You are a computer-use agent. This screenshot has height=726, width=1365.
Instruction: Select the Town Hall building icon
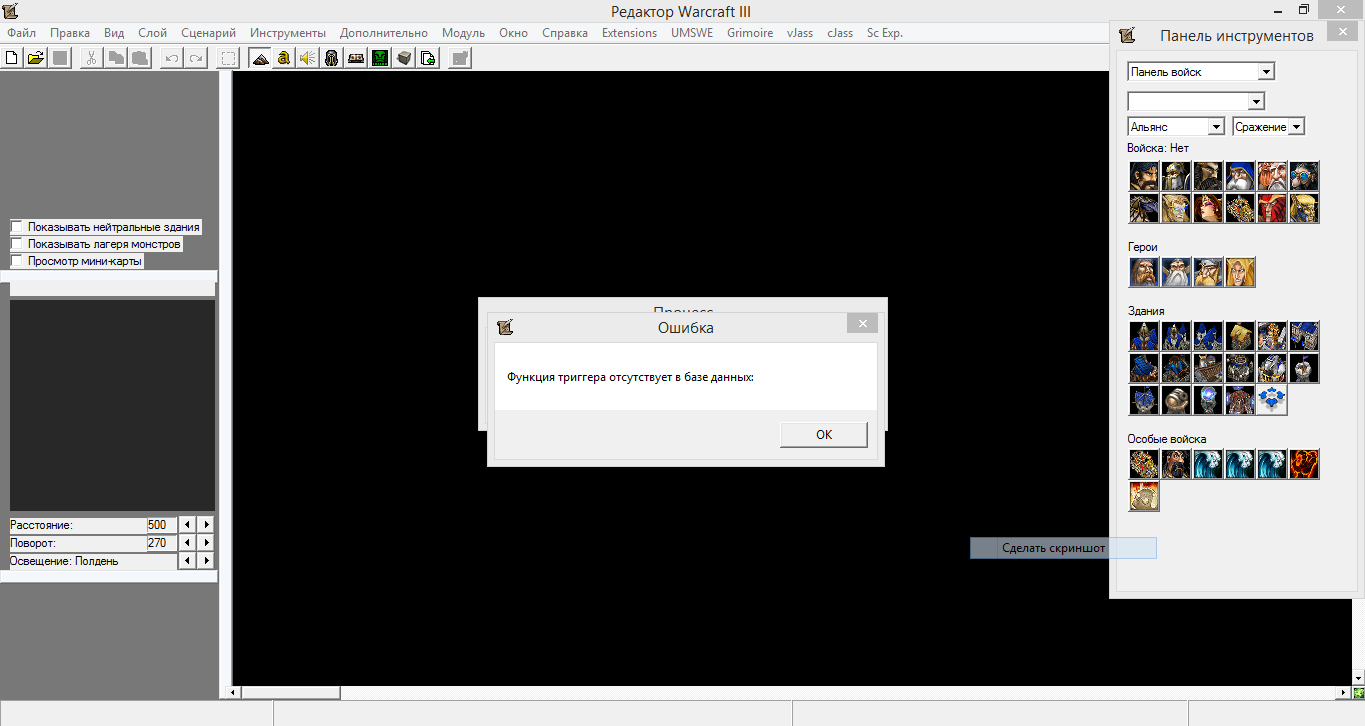(1144, 336)
